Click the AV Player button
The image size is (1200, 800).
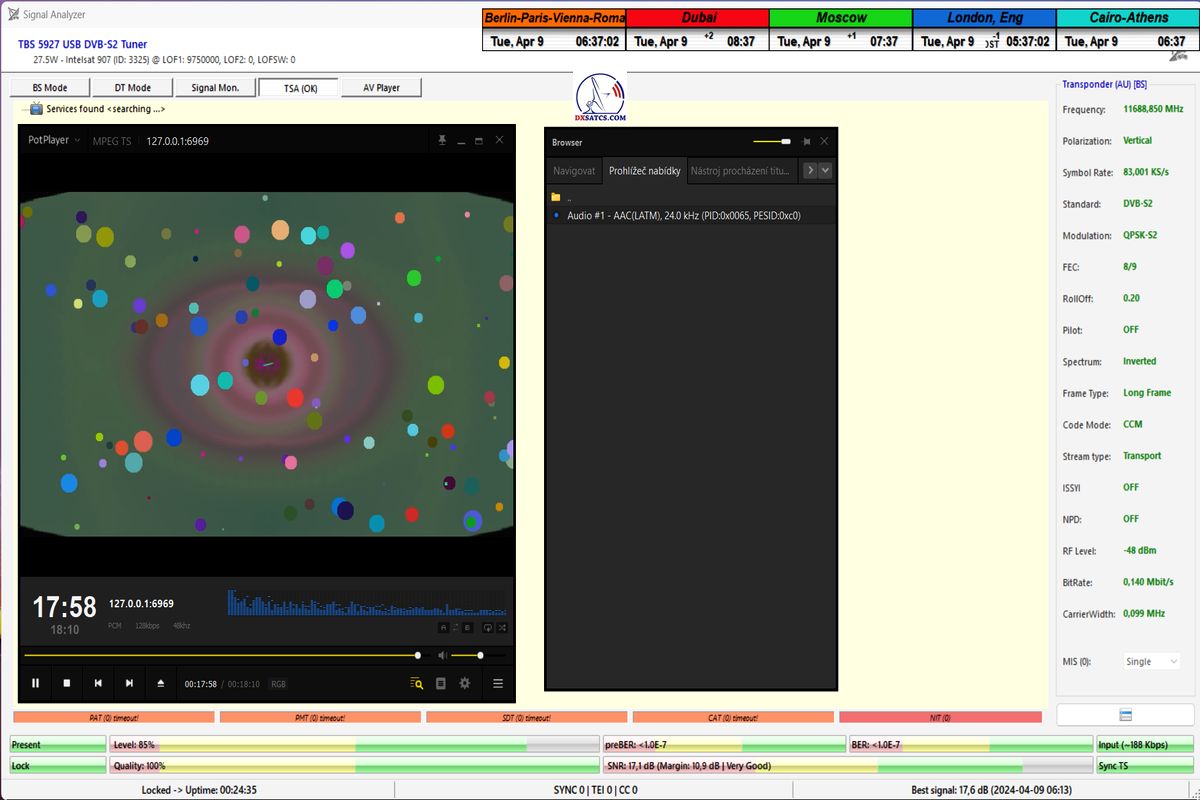(x=380, y=88)
